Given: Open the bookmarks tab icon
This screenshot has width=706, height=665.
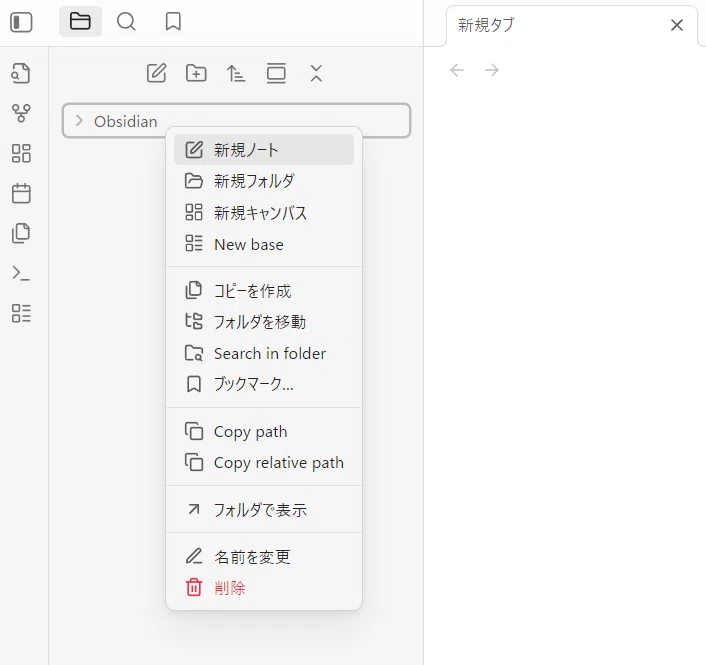Looking at the screenshot, I should 173,21.
